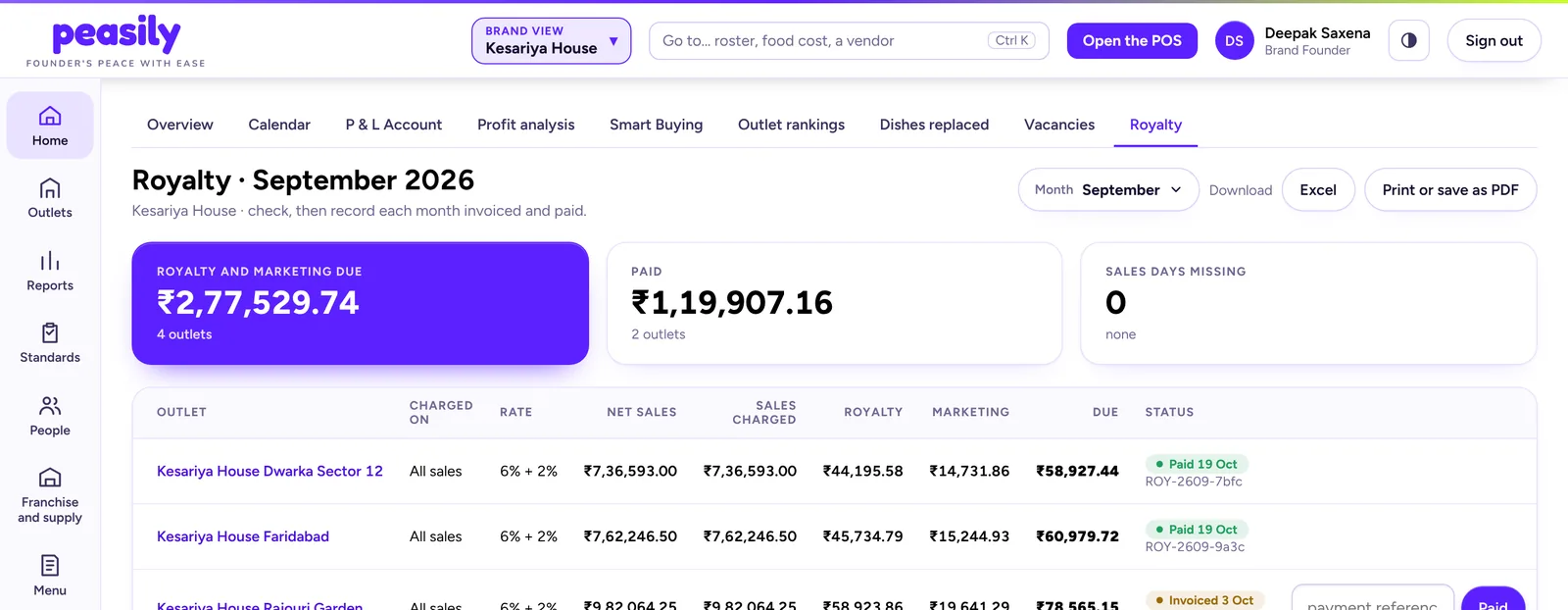This screenshot has width=1568, height=610.
Task: Click the Sales Days Missing card
Action: [x=1308, y=303]
